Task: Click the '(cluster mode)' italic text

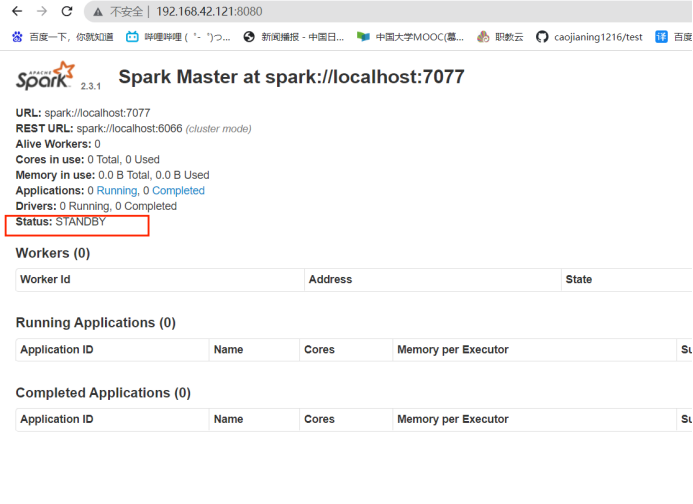Action: point(218,129)
